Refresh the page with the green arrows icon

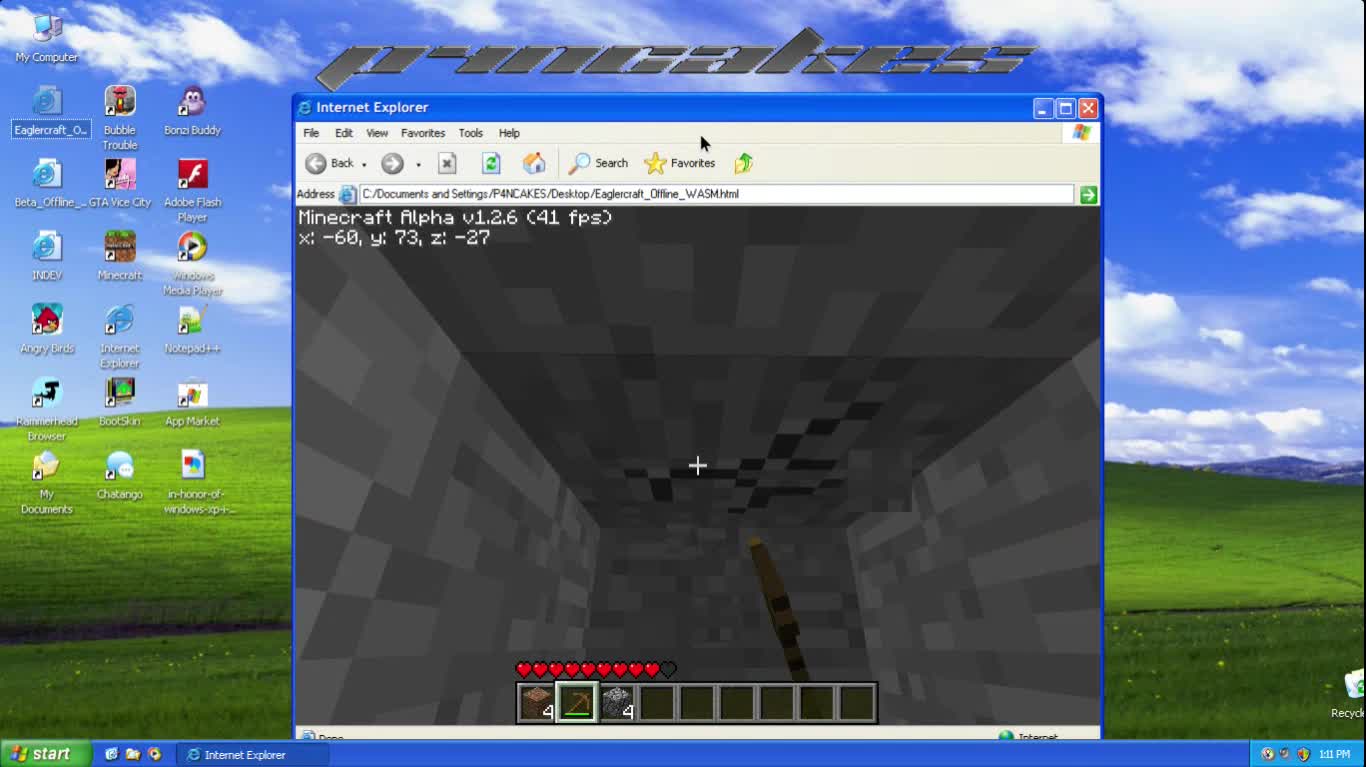coord(490,163)
